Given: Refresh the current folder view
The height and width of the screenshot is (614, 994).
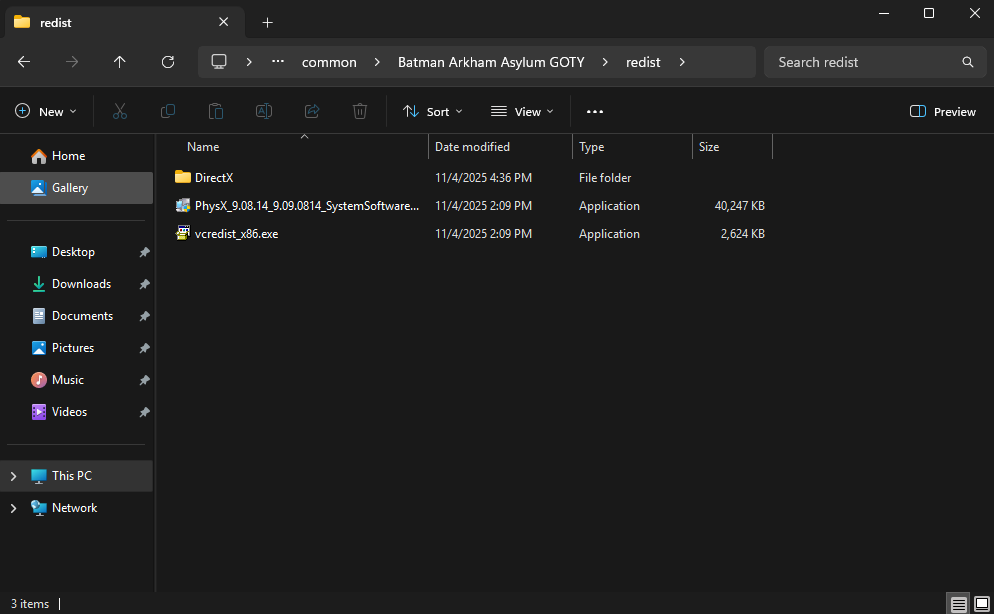Looking at the screenshot, I should pos(168,62).
